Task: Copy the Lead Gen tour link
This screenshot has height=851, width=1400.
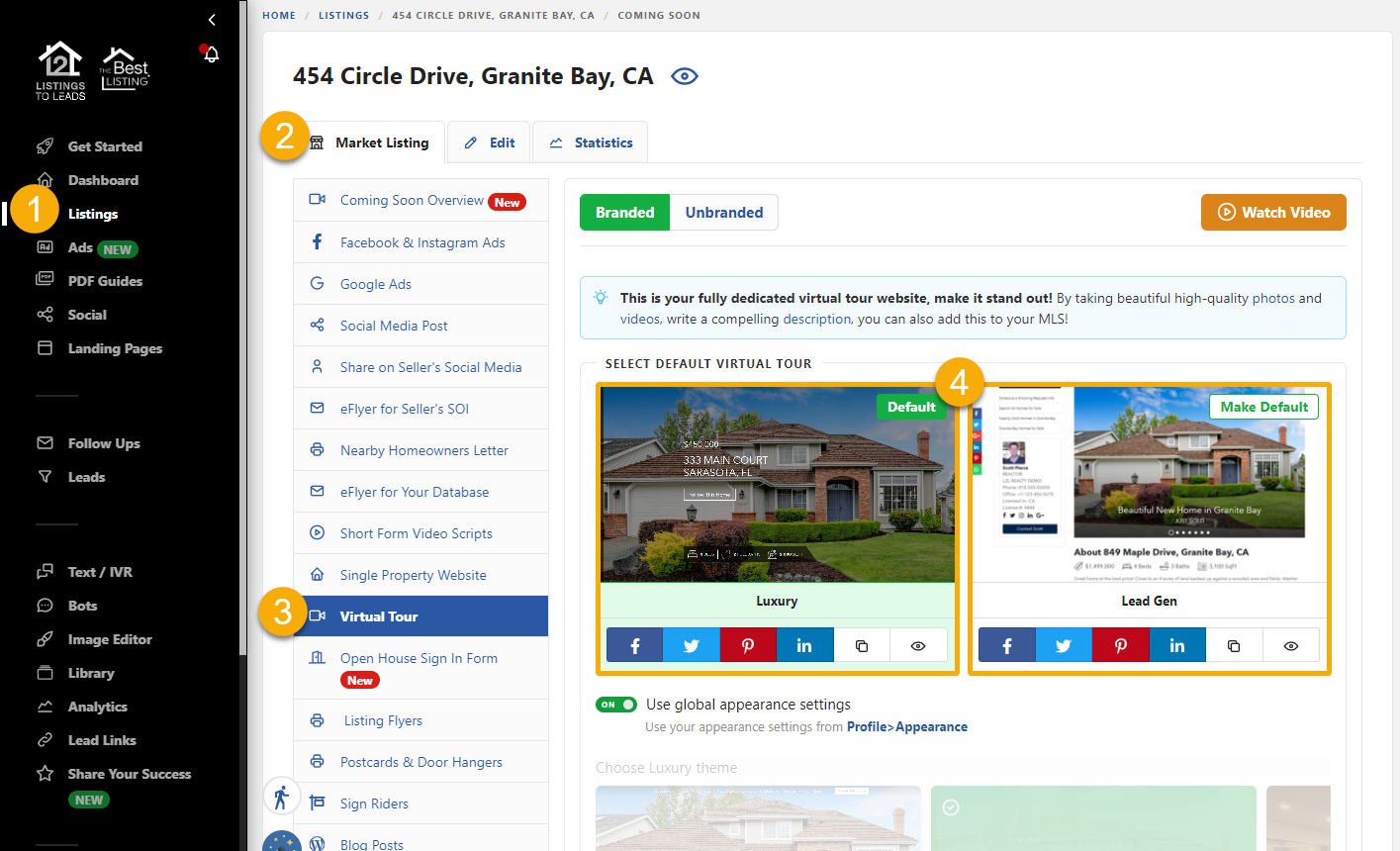Action: tap(1234, 645)
